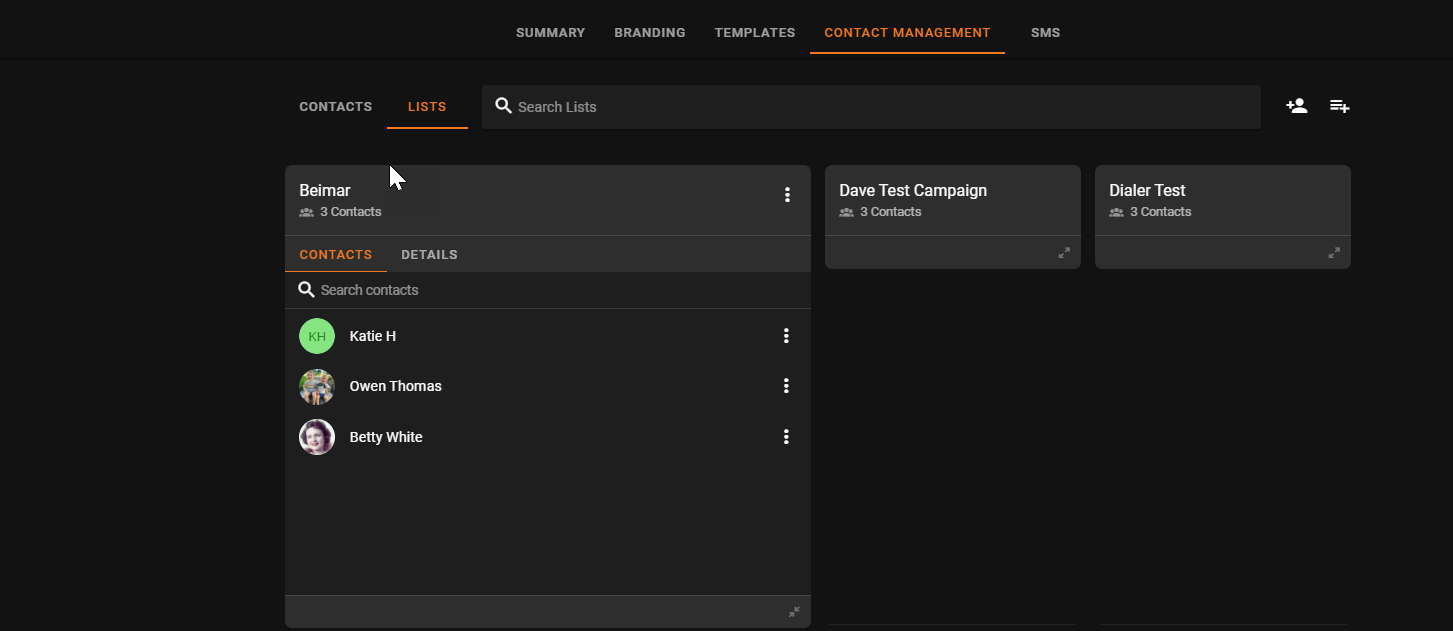Open Katie H contact options menu
1453x631 pixels.
point(786,336)
